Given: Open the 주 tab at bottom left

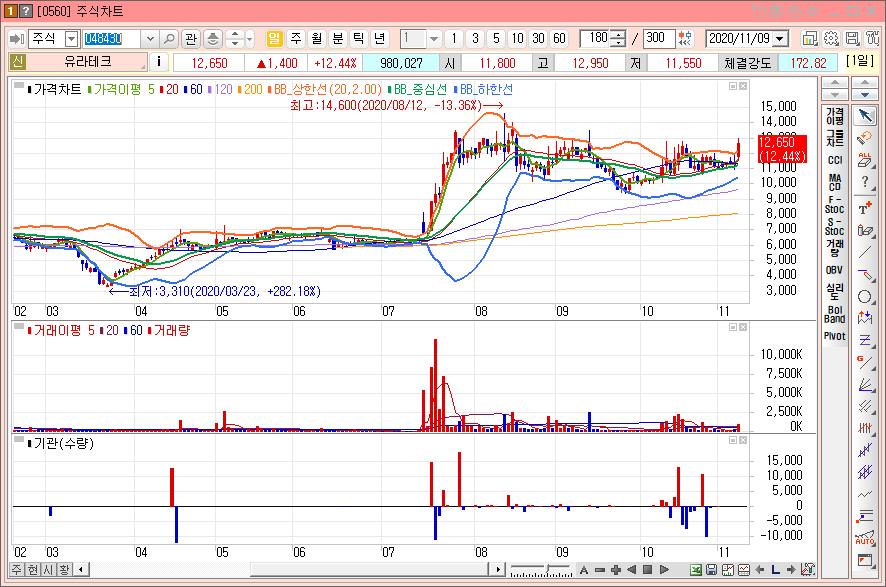Looking at the screenshot, I should [x=17, y=569].
